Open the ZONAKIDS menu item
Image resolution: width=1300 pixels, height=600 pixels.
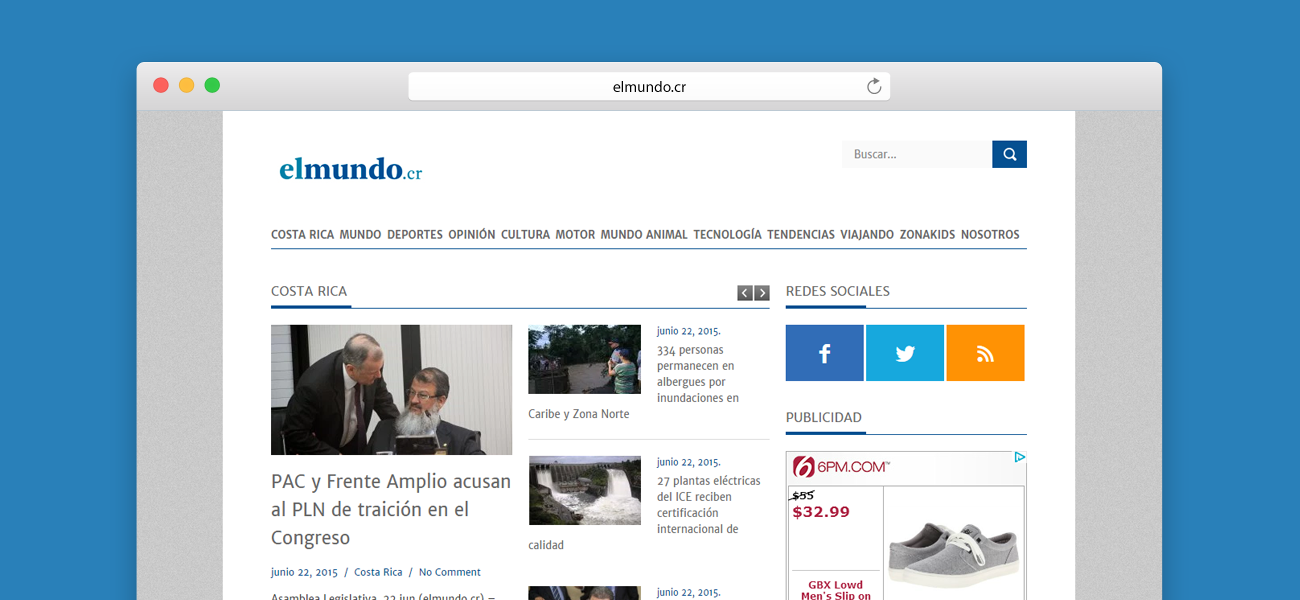[927, 235]
